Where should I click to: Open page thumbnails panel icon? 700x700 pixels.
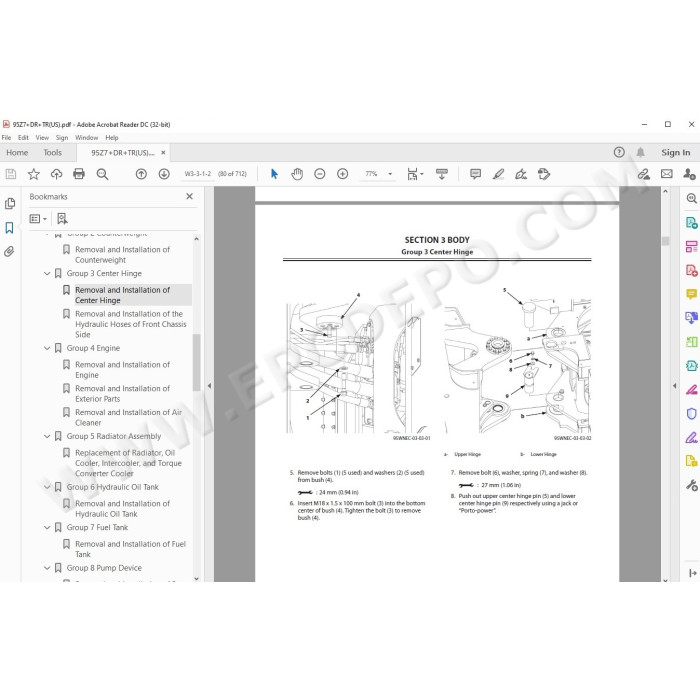click(10, 204)
